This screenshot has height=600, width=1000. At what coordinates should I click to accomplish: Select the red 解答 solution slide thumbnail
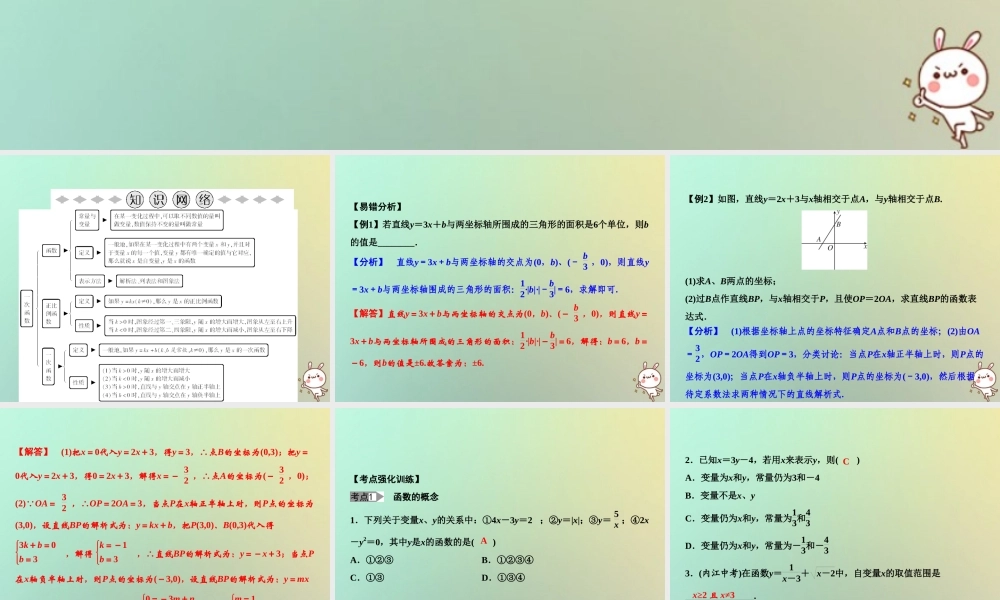point(165,504)
